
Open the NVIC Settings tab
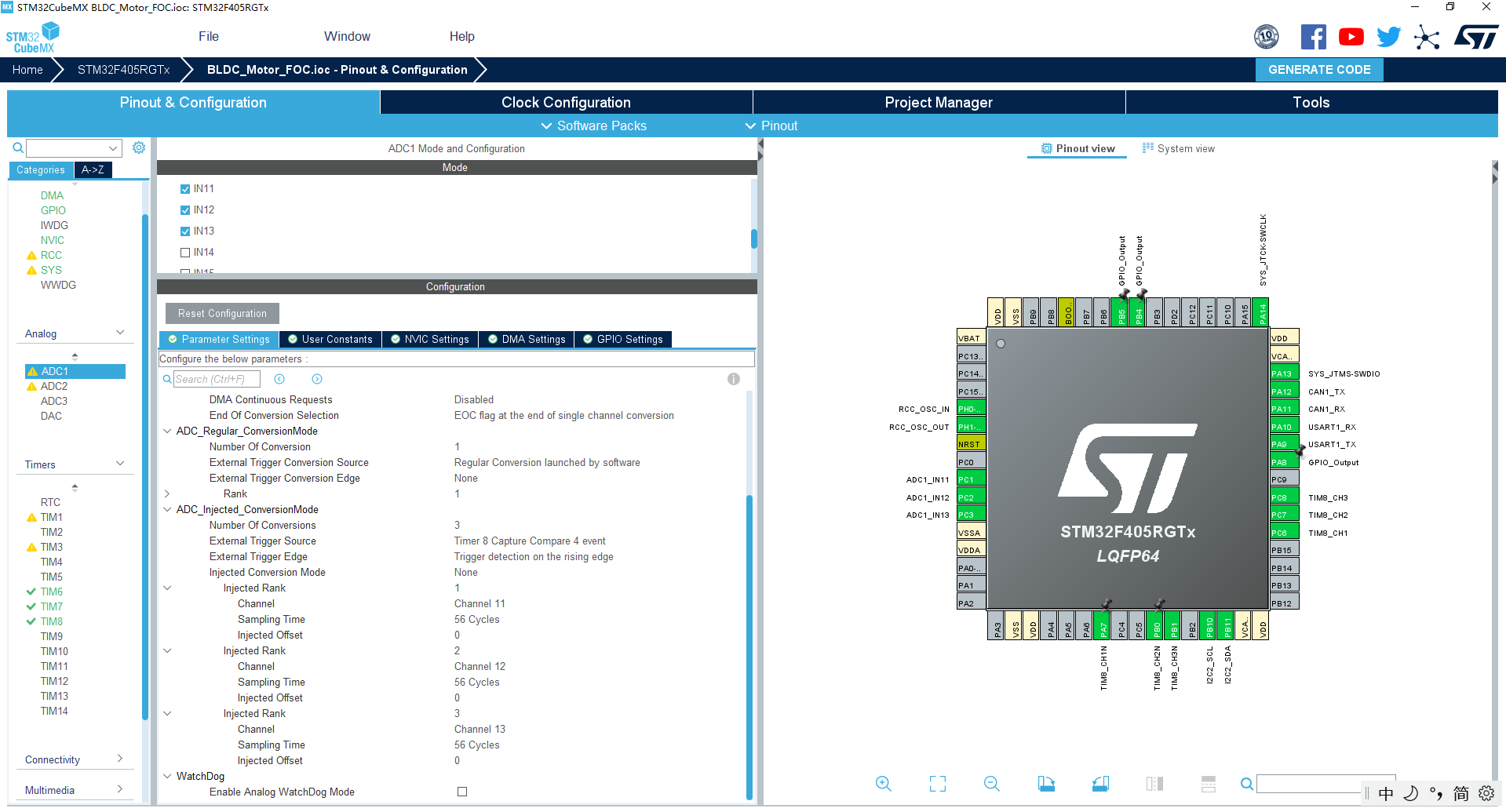point(430,339)
